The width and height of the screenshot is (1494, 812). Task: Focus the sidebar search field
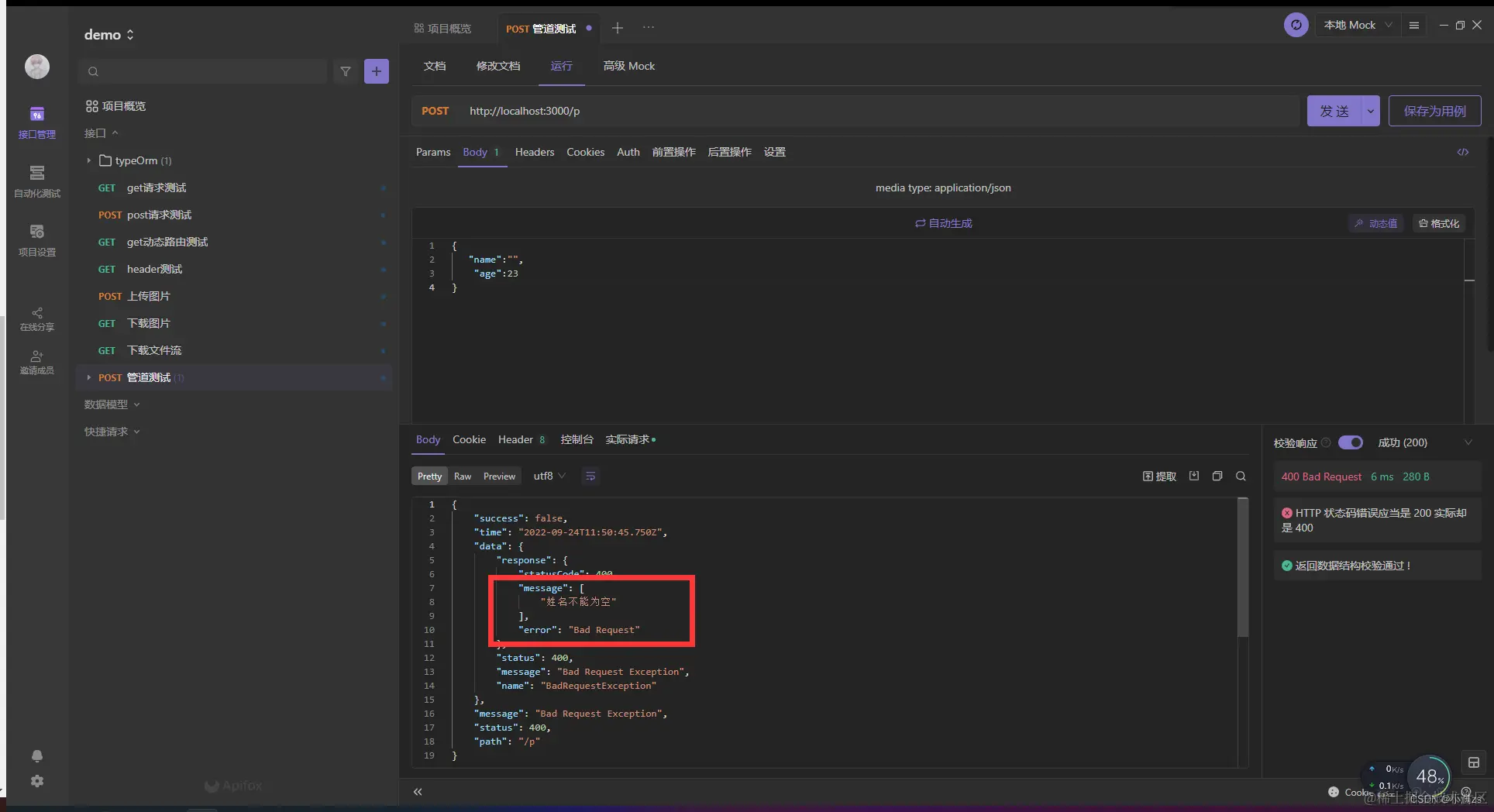(203, 71)
